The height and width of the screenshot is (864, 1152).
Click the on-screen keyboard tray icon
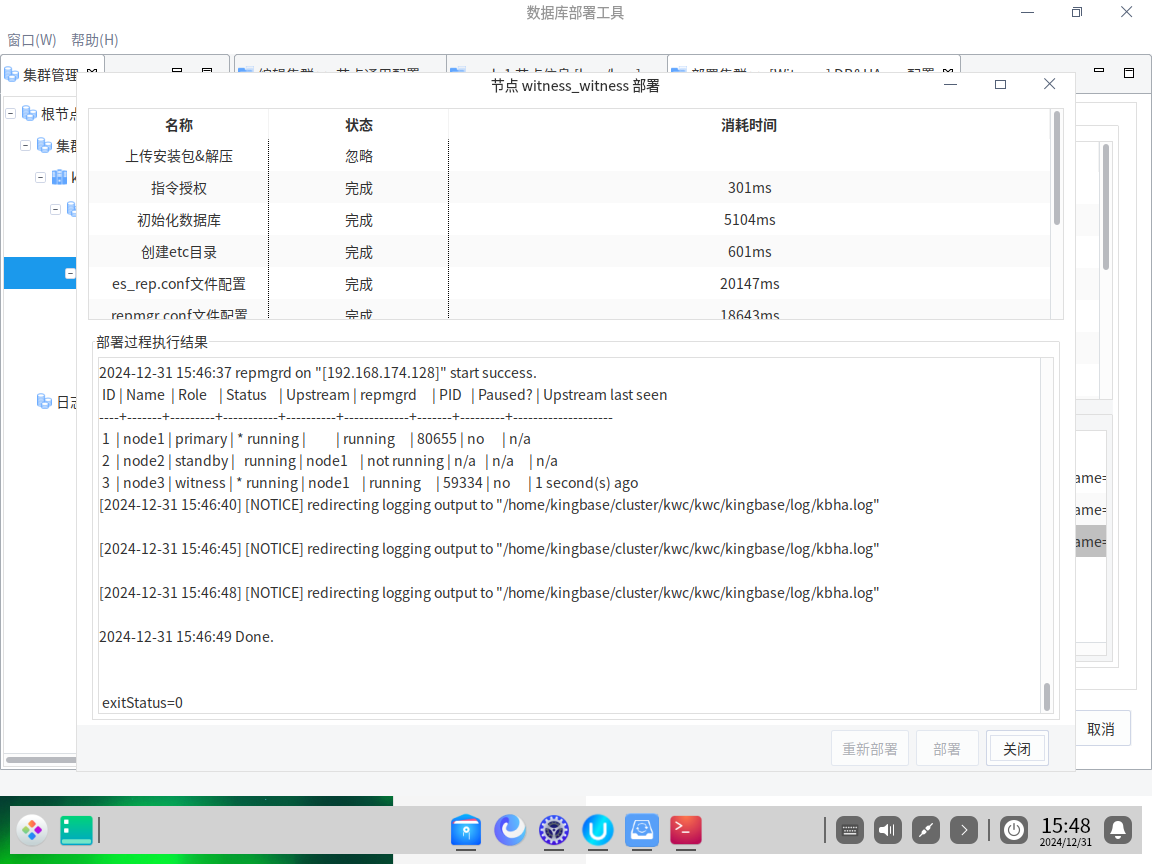click(x=850, y=829)
